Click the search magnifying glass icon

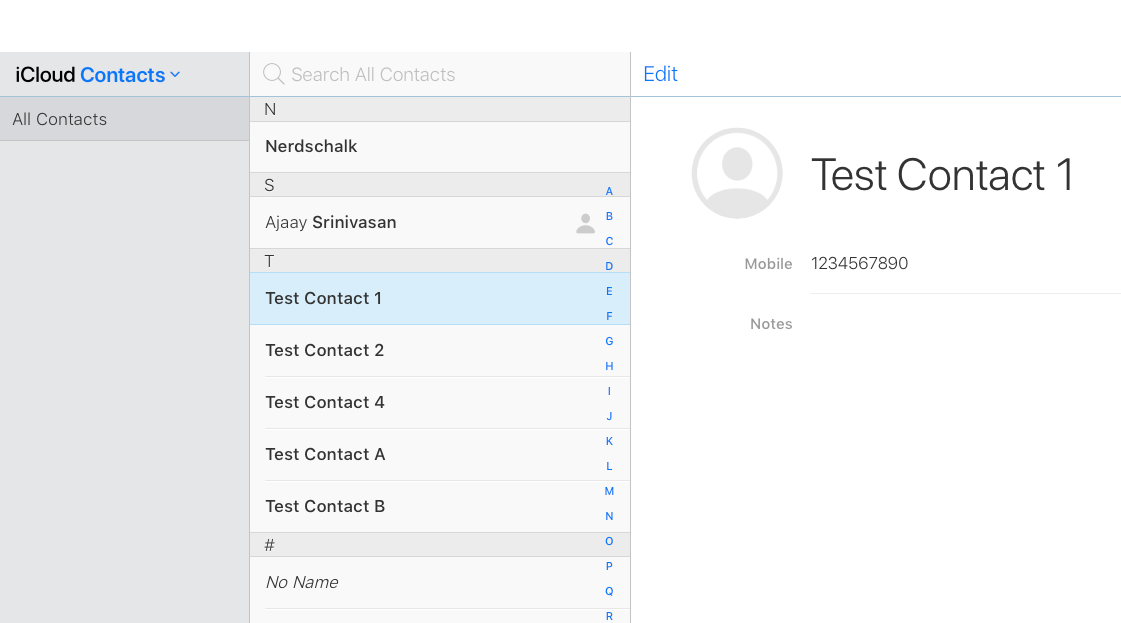(x=273, y=74)
